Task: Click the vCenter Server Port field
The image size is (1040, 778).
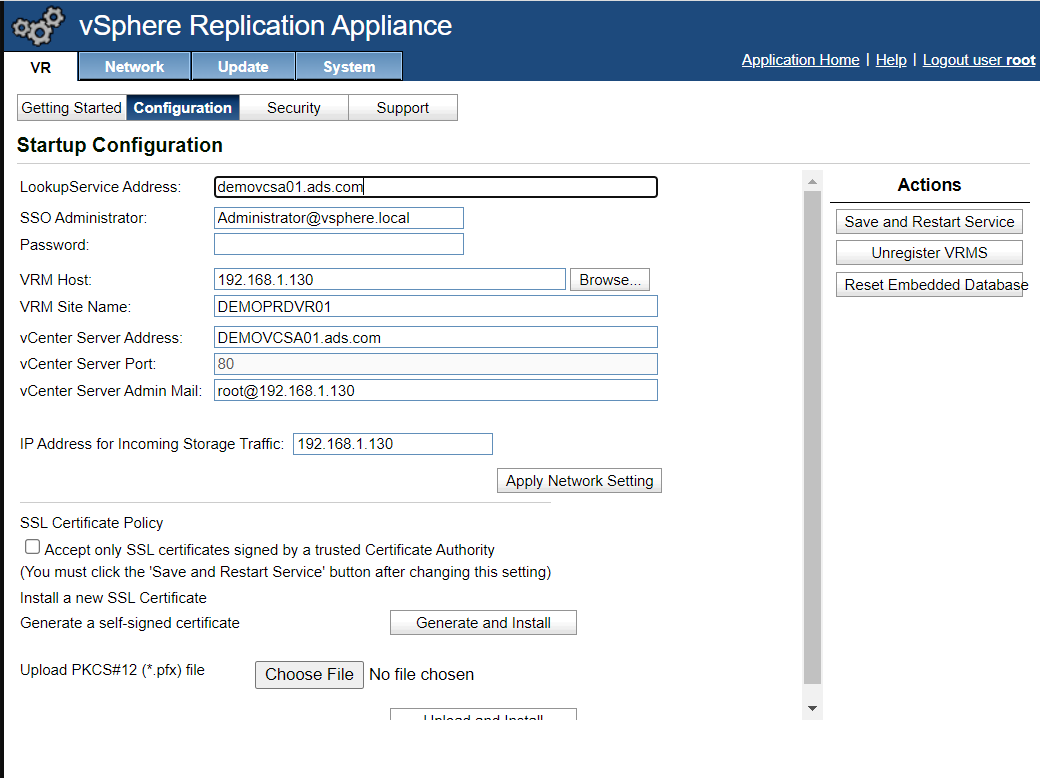Action: pos(436,363)
